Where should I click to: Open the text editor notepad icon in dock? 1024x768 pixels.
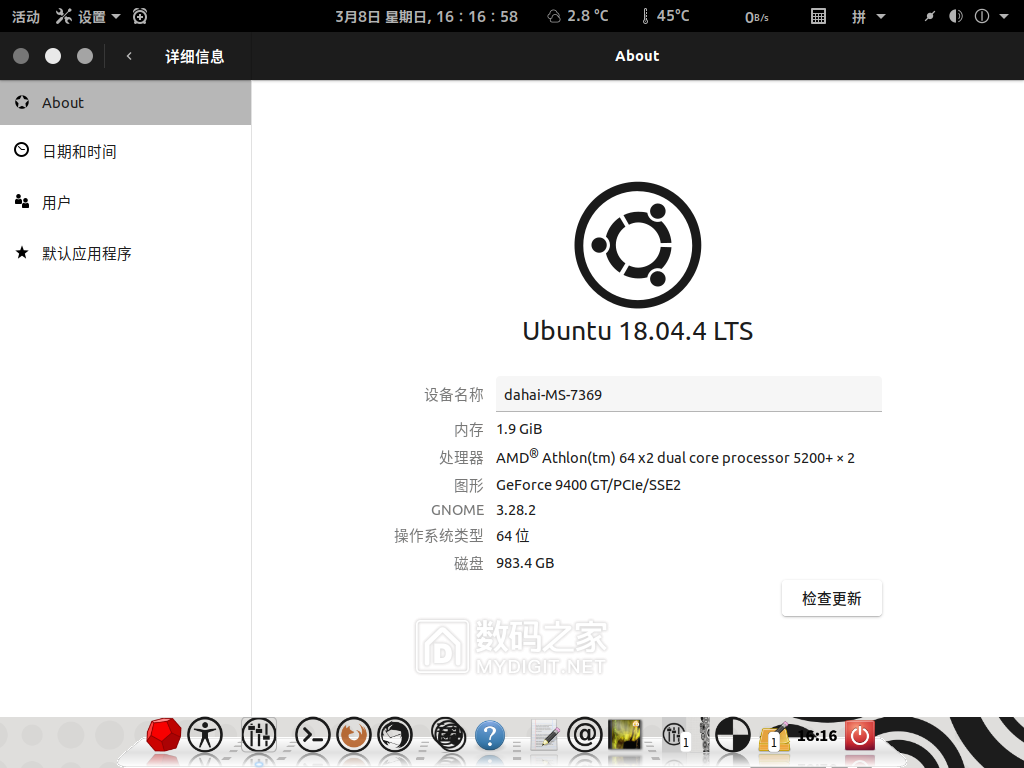click(x=545, y=735)
